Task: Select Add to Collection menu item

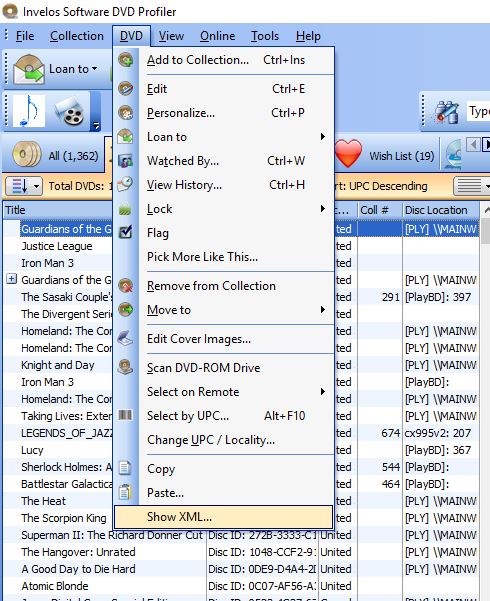Action: (224, 60)
